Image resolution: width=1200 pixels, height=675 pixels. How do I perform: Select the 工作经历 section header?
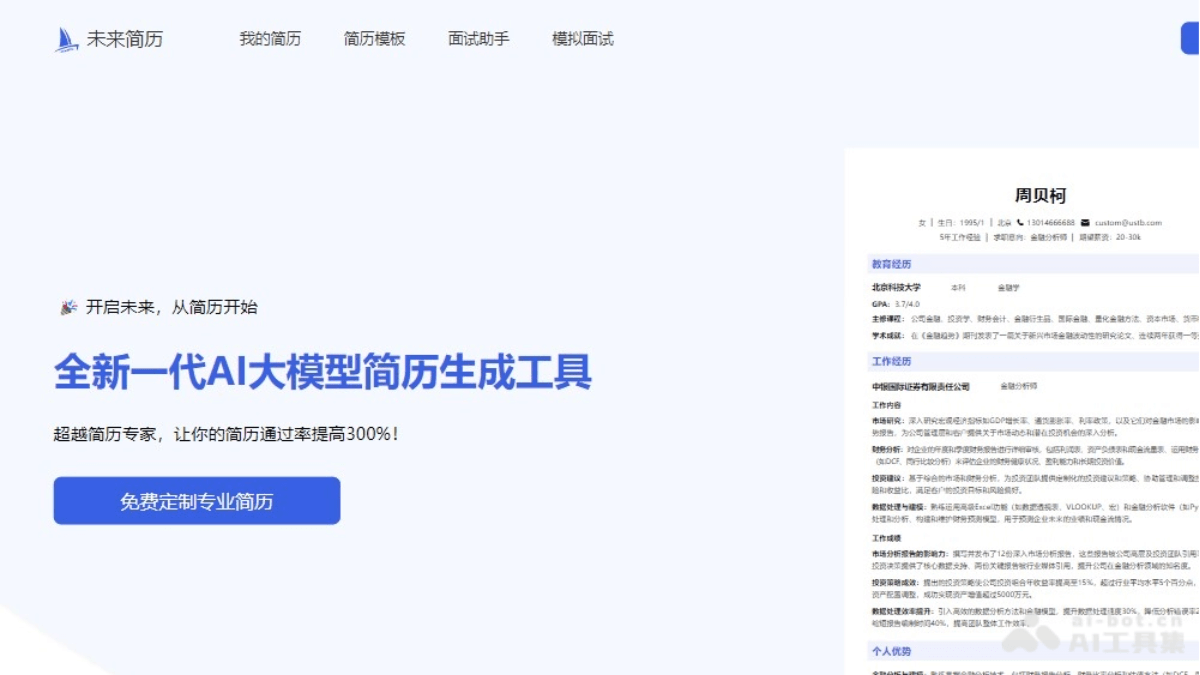point(893,360)
